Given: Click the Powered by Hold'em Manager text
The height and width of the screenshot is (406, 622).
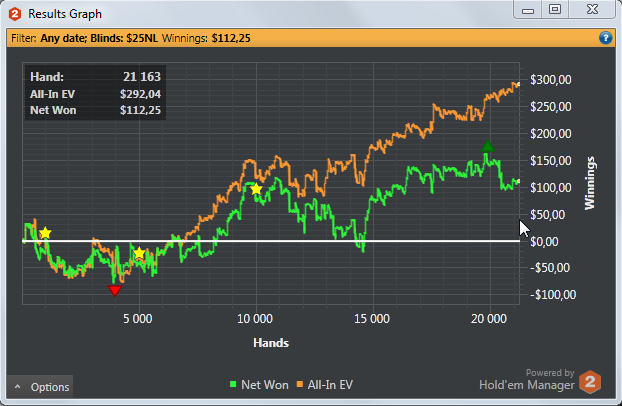Looking at the screenshot, I should coord(527,380).
